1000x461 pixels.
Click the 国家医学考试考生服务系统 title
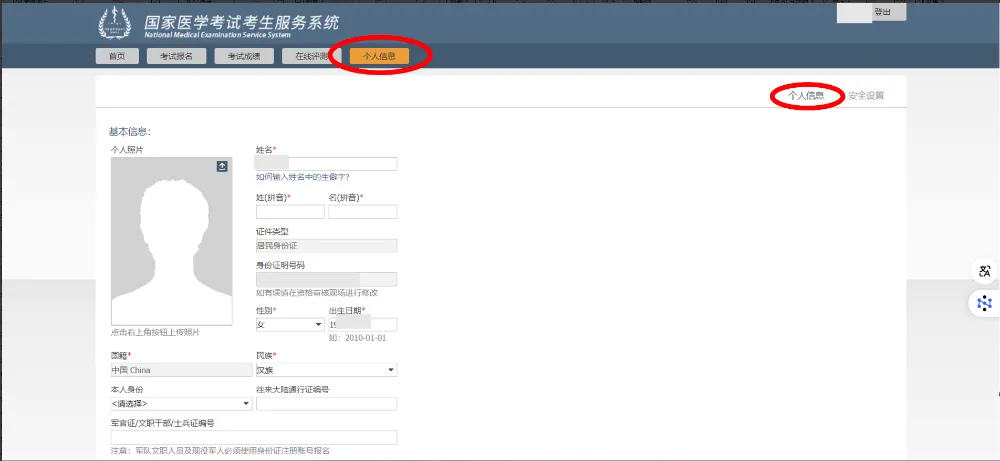point(242,22)
